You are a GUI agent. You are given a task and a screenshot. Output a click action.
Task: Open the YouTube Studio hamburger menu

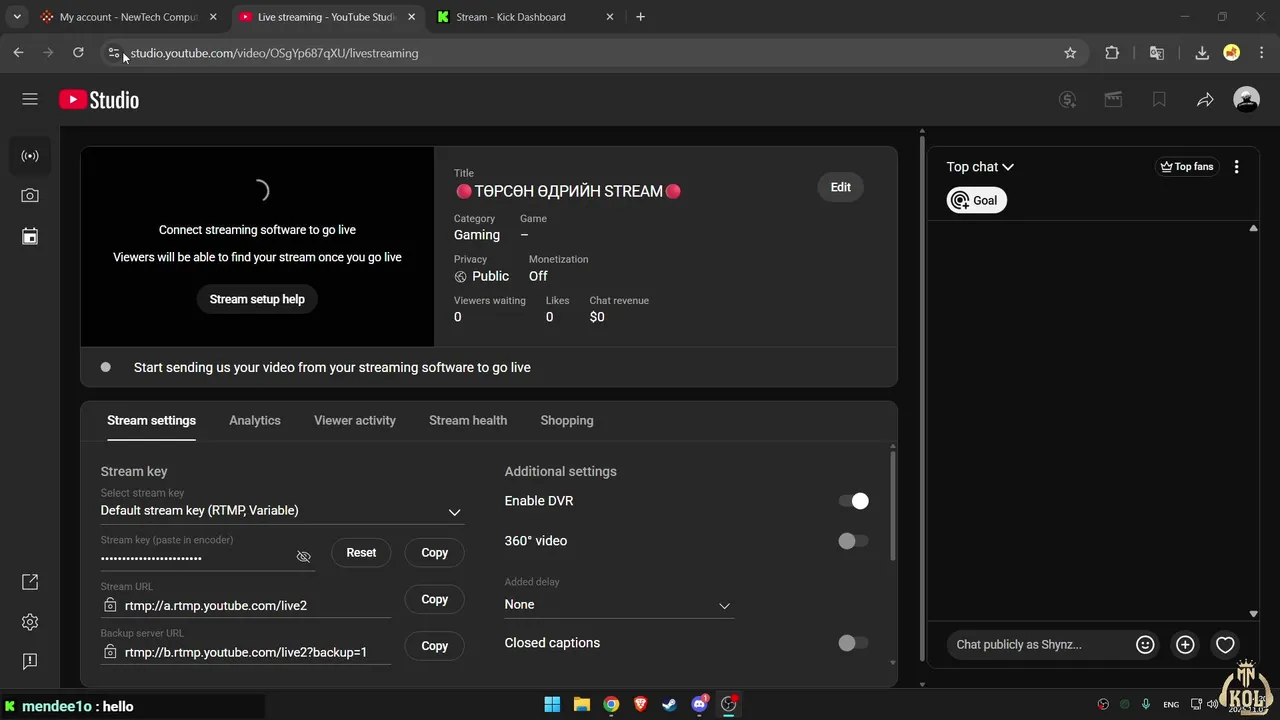[30, 99]
